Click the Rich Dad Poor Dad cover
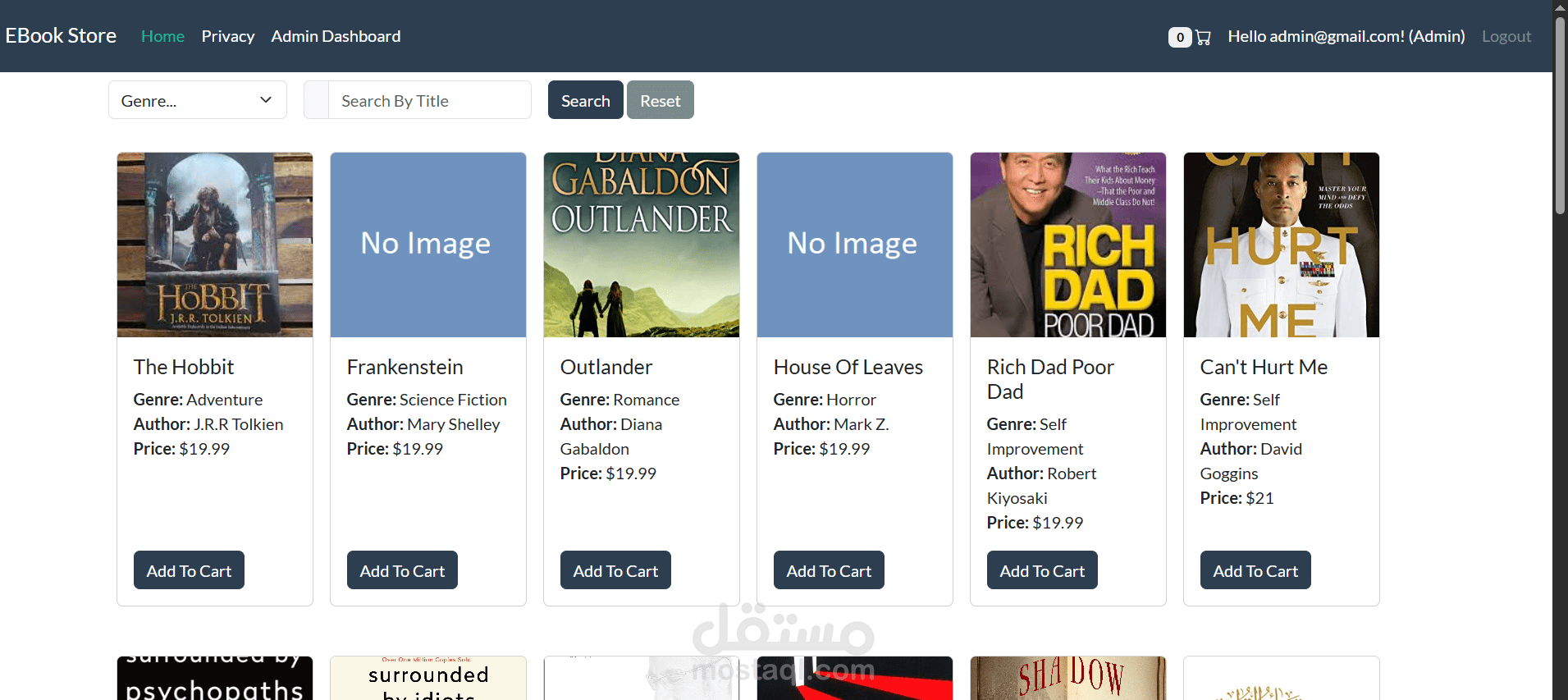The height and width of the screenshot is (700, 1568). 1068,245
